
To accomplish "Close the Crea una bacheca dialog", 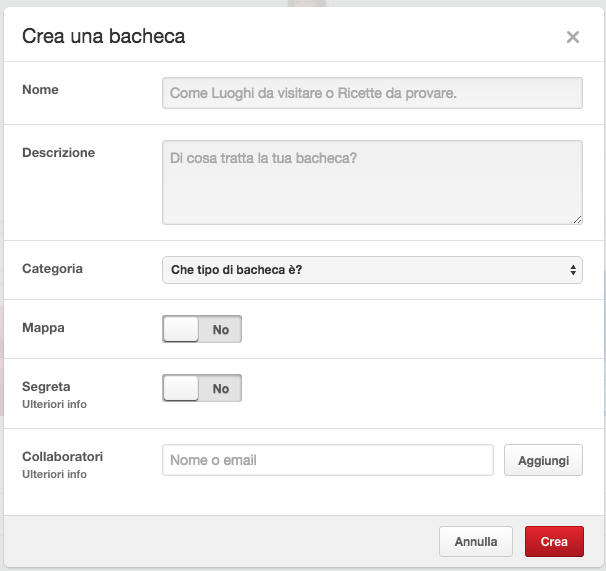I will point(572,37).
